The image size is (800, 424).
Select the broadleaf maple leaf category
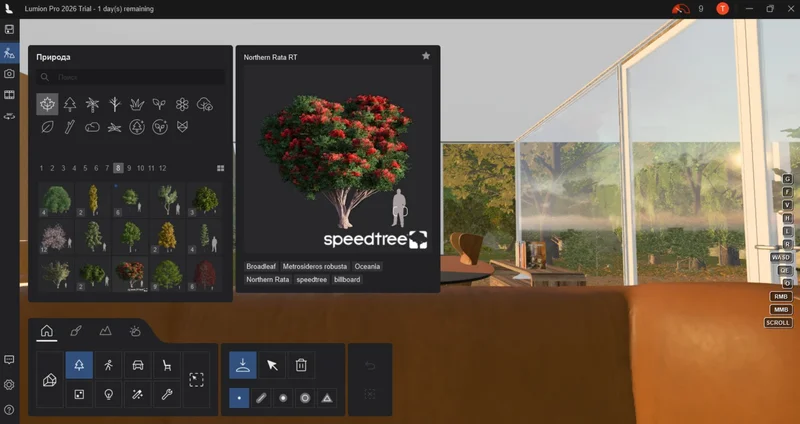47,105
